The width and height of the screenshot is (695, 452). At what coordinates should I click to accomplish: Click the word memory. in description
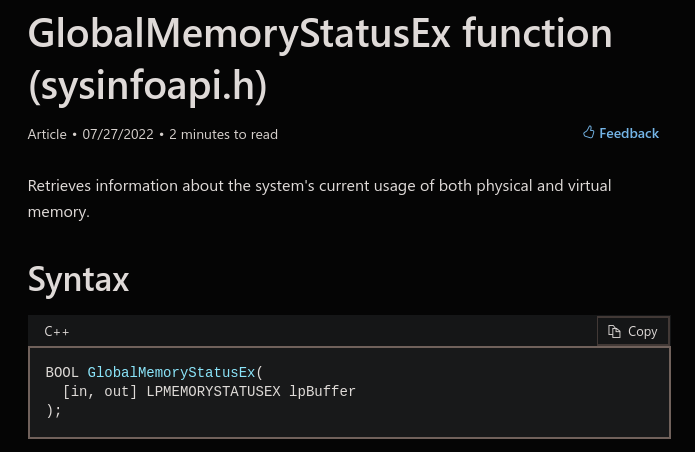click(x=59, y=212)
